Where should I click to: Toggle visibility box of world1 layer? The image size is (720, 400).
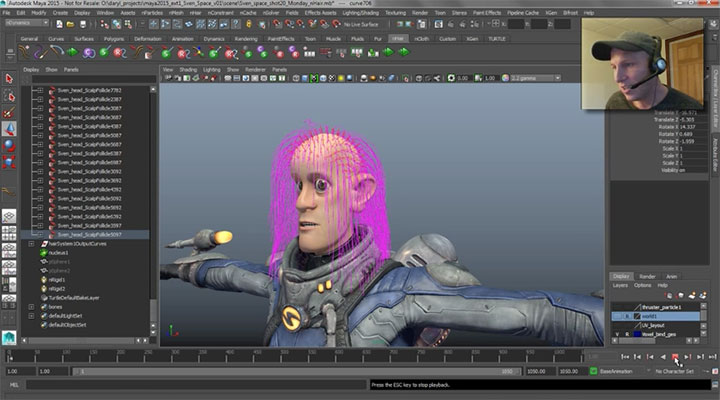point(617,316)
